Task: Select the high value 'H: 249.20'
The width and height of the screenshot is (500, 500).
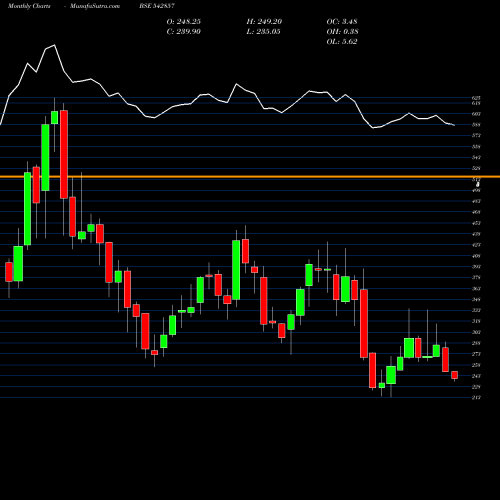Action: tap(264, 22)
